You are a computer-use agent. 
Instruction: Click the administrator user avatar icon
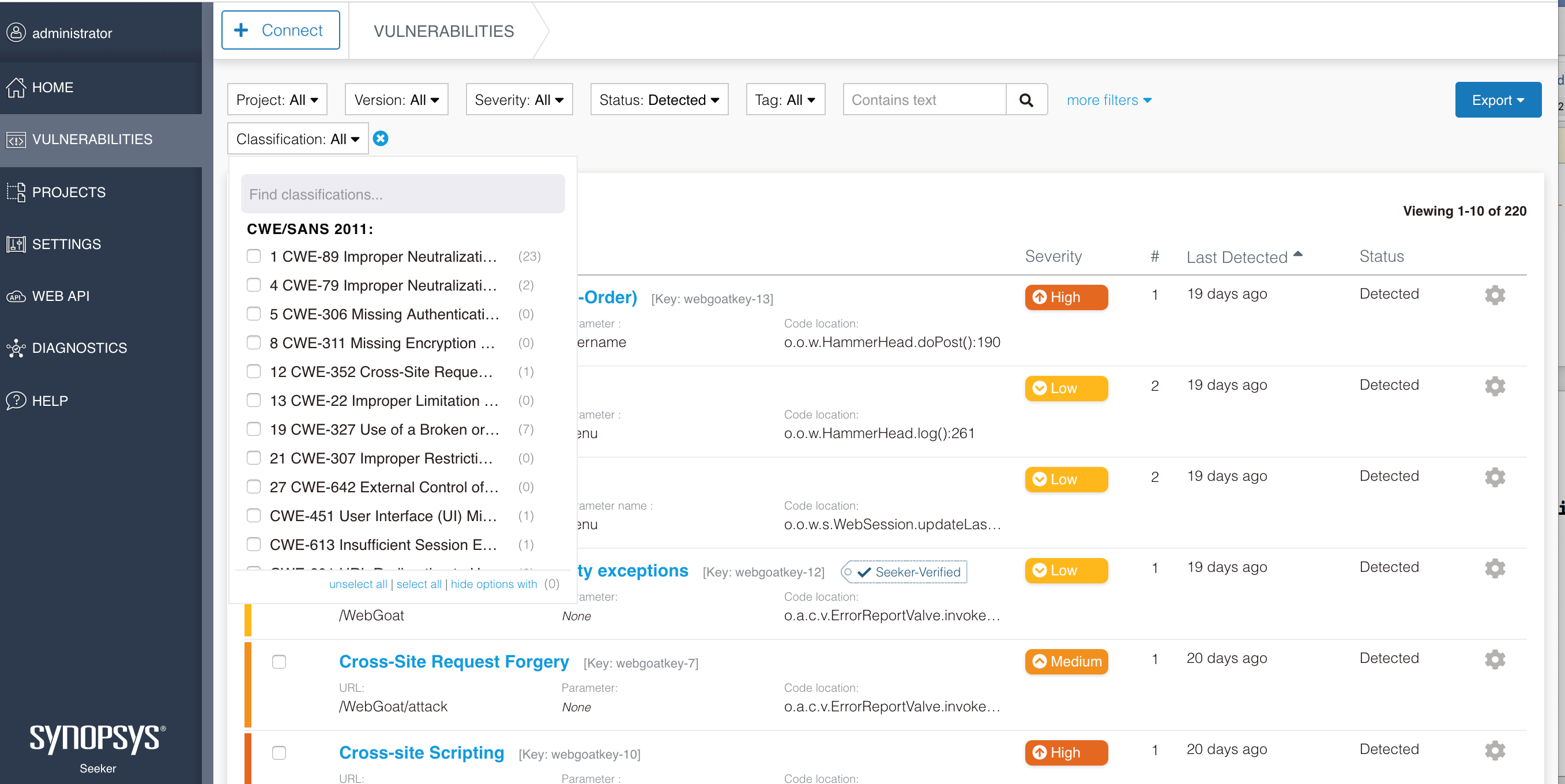tap(16, 33)
